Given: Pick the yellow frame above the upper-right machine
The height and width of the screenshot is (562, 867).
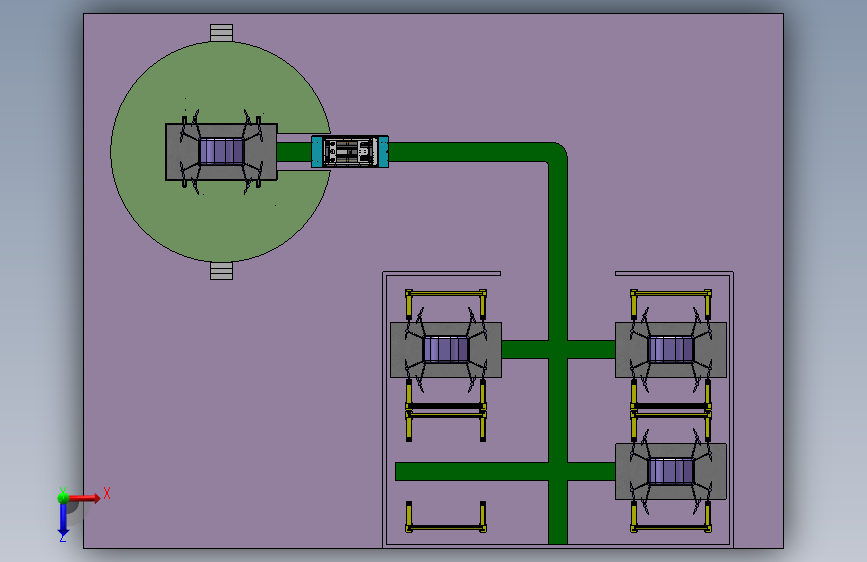Looking at the screenshot, I should [x=671, y=304].
